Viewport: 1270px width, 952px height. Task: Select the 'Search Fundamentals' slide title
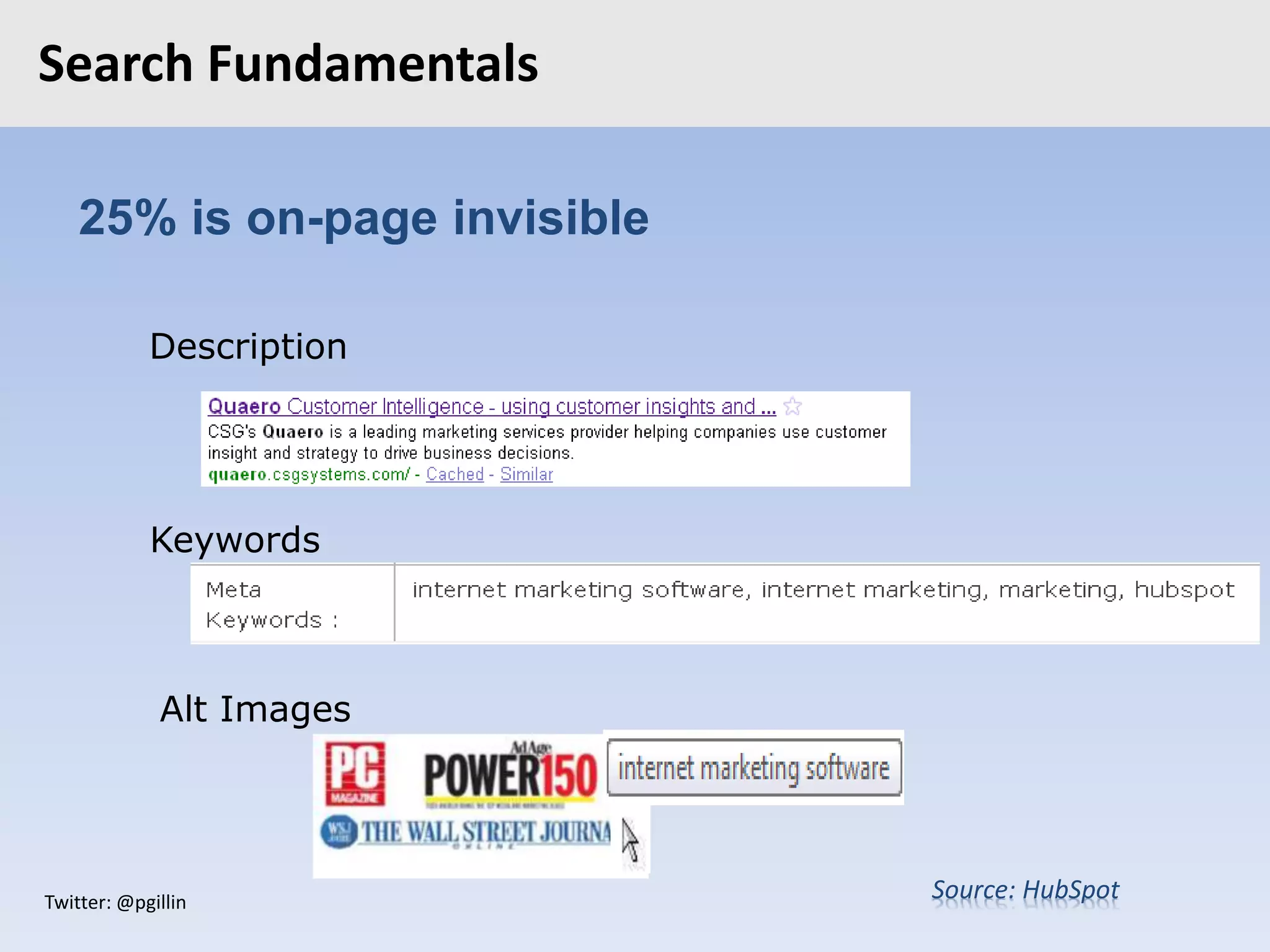288,63
